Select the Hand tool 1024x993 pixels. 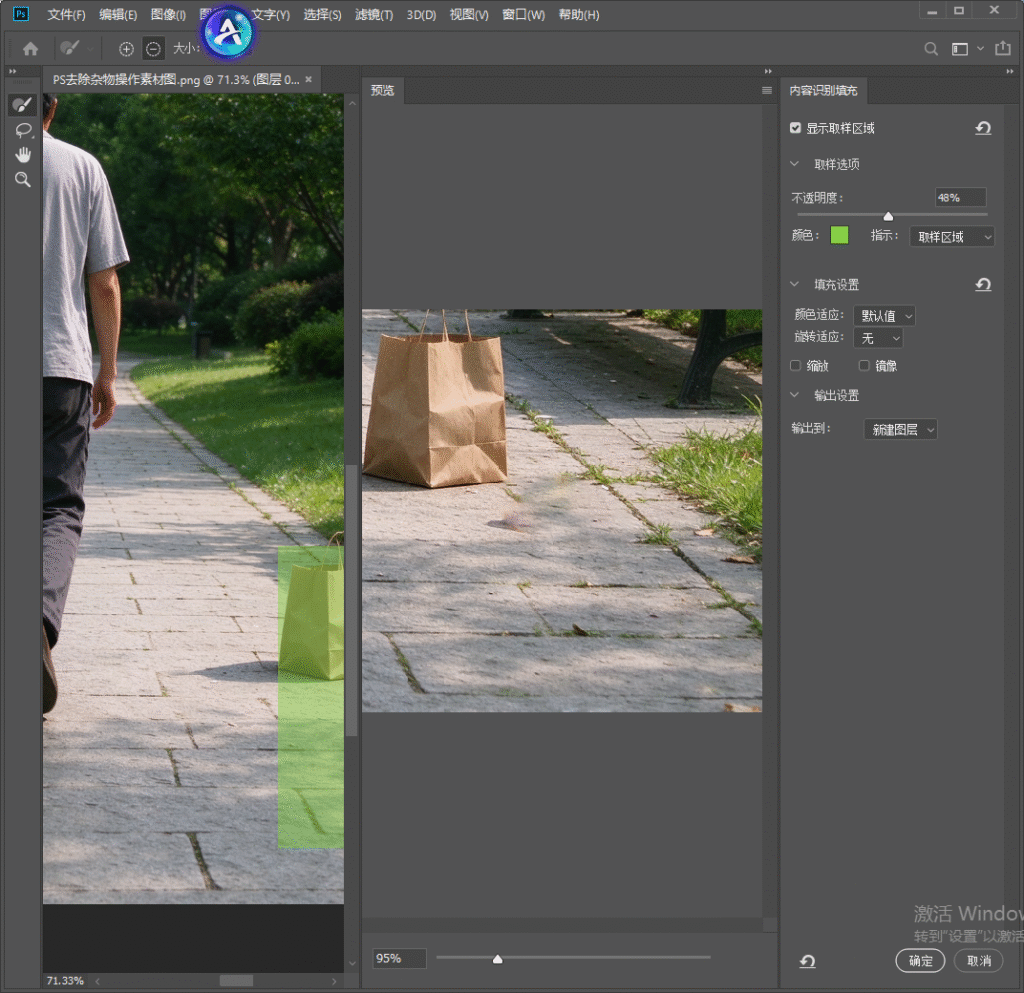click(x=23, y=155)
